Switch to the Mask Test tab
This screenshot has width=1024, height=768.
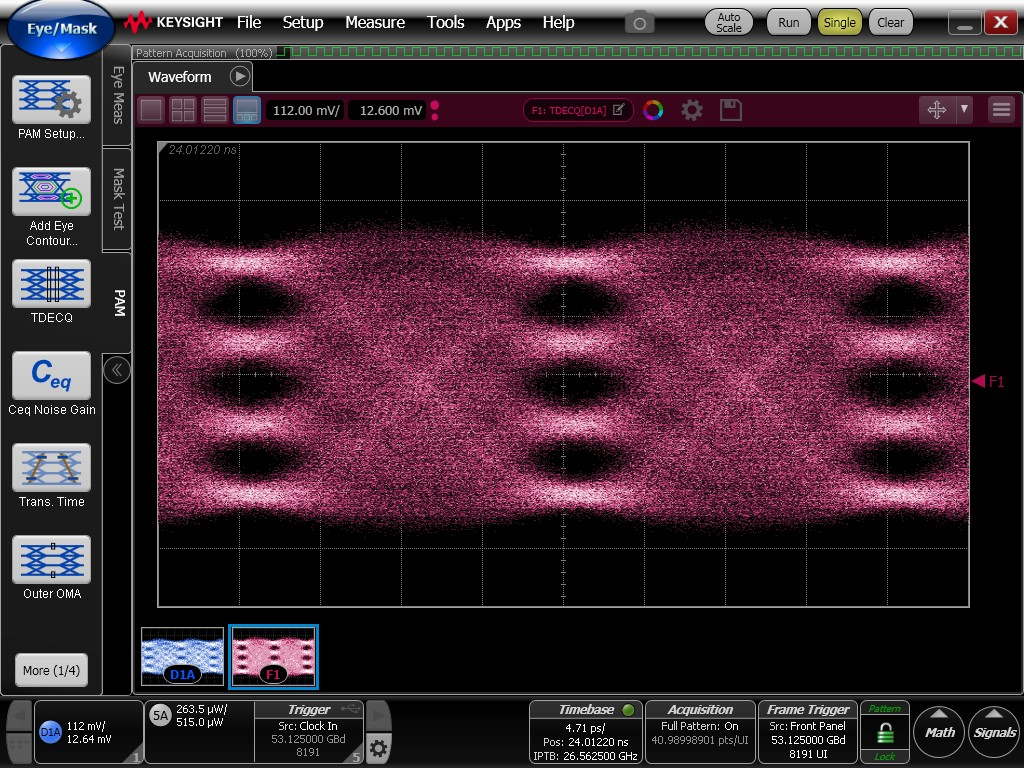(x=118, y=197)
